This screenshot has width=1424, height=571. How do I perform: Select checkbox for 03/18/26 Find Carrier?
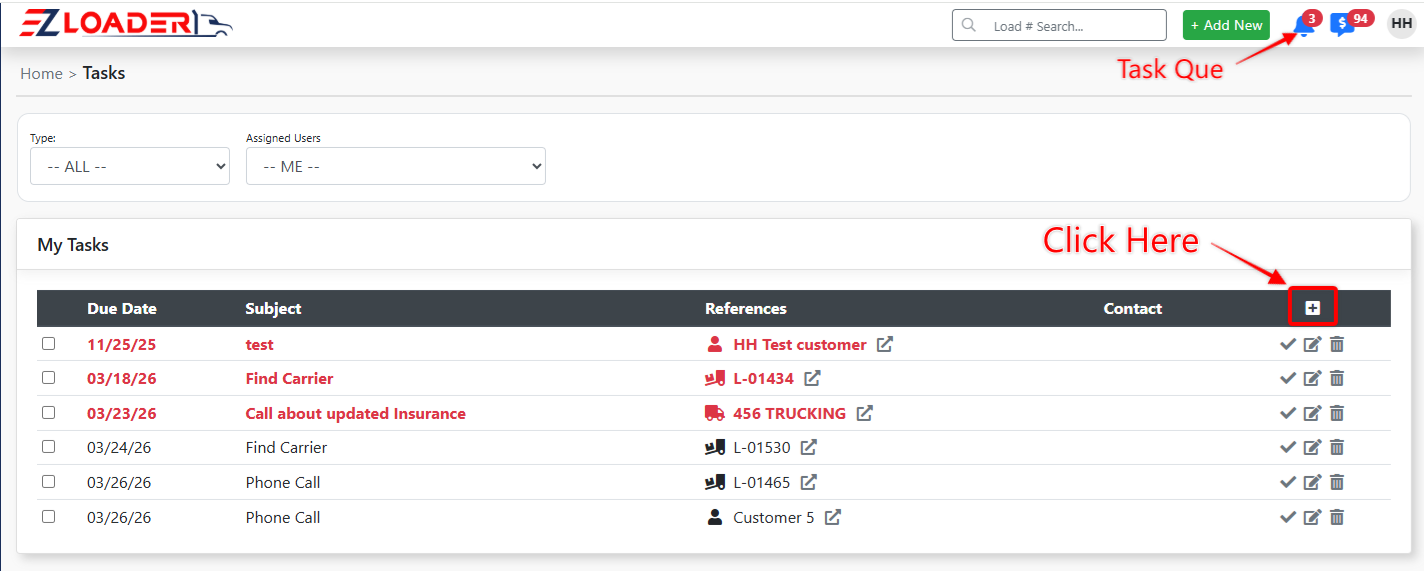pos(48,378)
